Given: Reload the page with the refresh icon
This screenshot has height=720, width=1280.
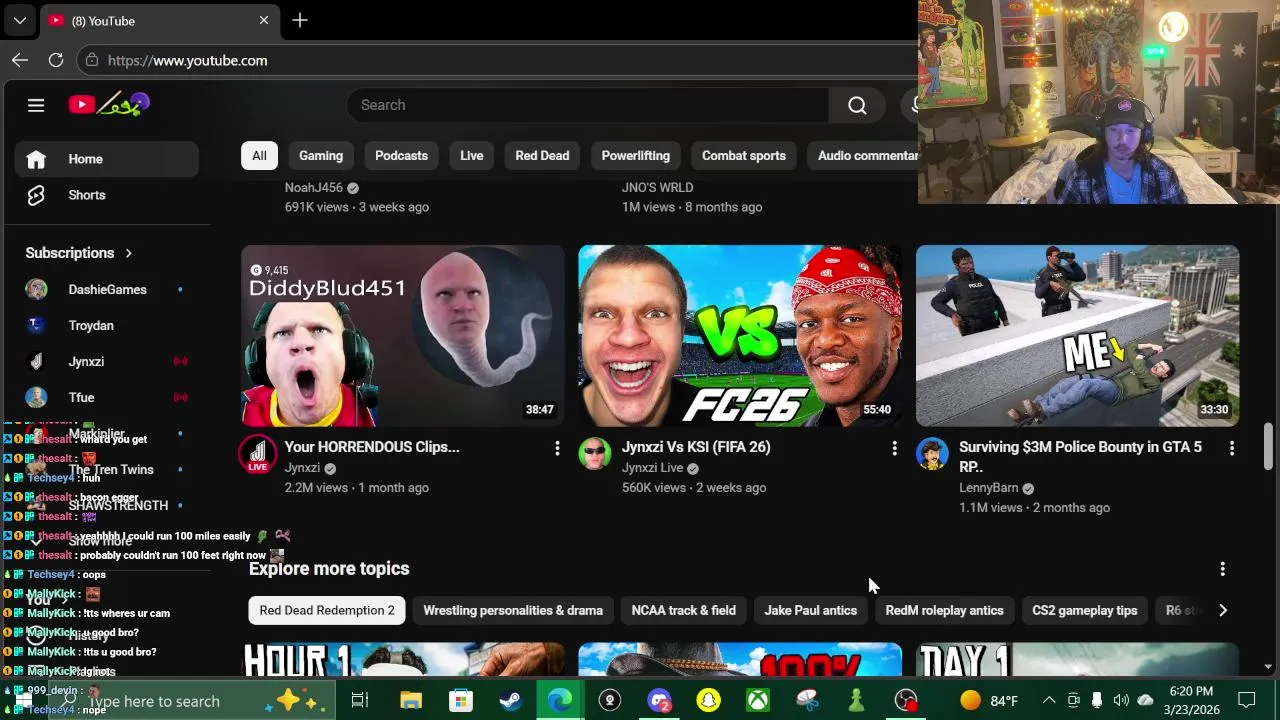Looking at the screenshot, I should (56, 60).
